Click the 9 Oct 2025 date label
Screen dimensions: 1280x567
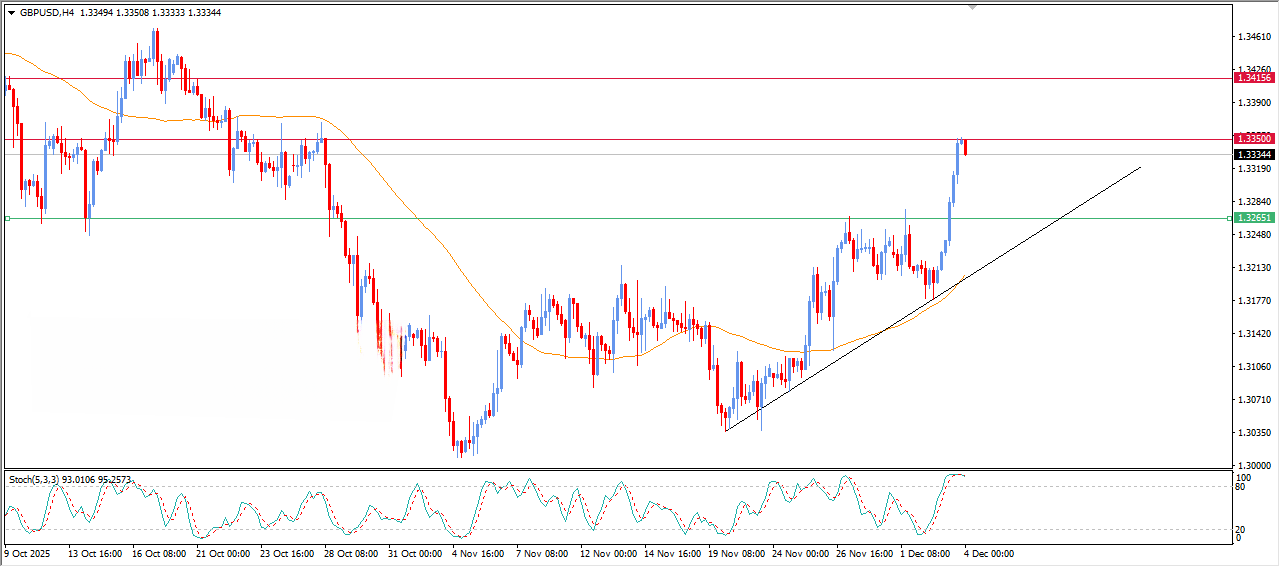pyautogui.click(x=30, y=552)
